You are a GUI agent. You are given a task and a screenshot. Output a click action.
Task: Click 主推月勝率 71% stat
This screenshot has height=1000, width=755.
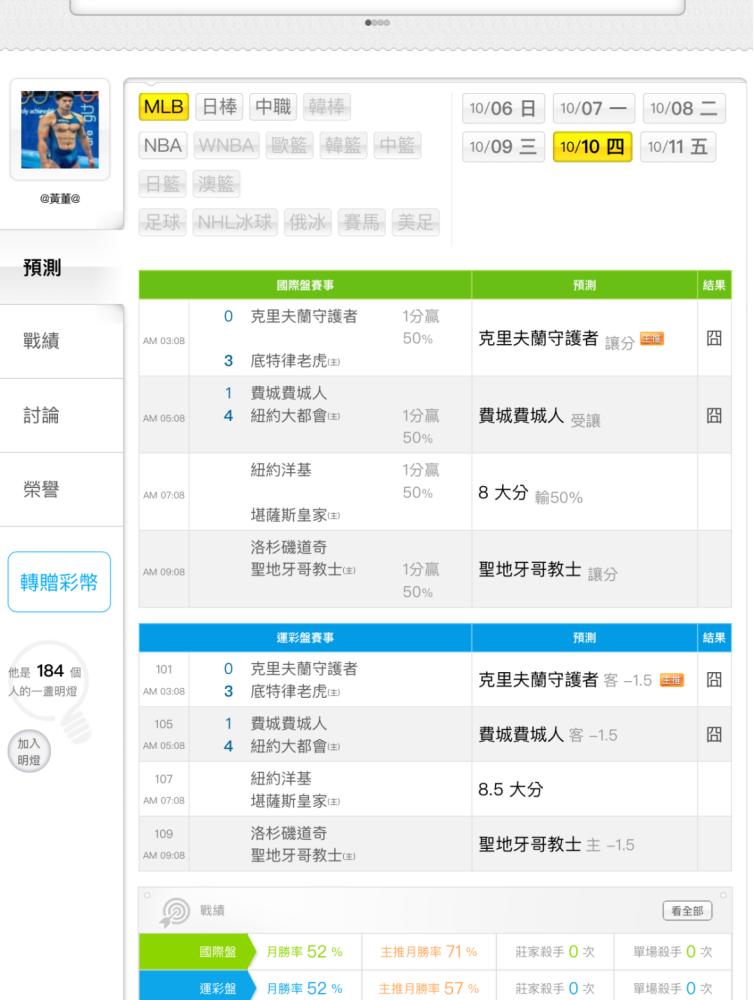pos(429,952)
